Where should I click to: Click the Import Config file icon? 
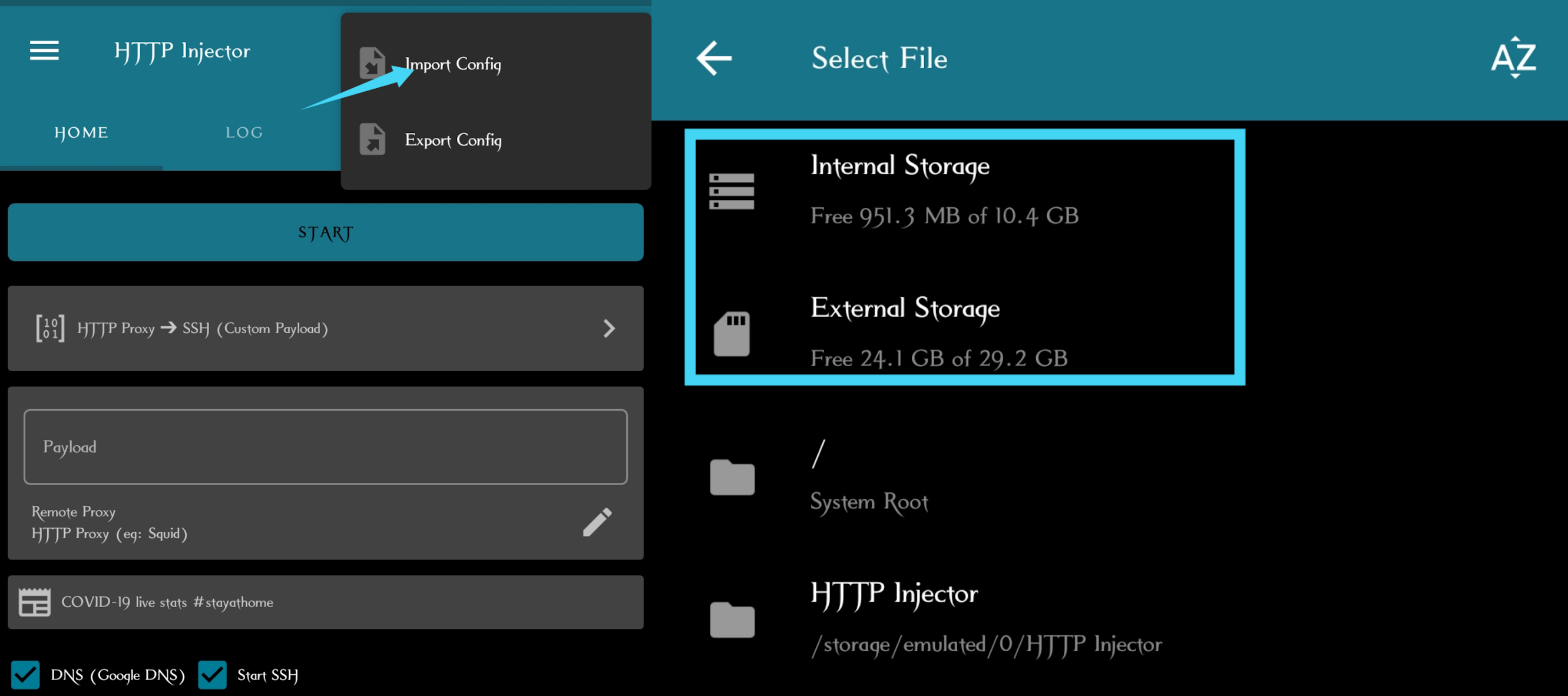click(372, 63)
